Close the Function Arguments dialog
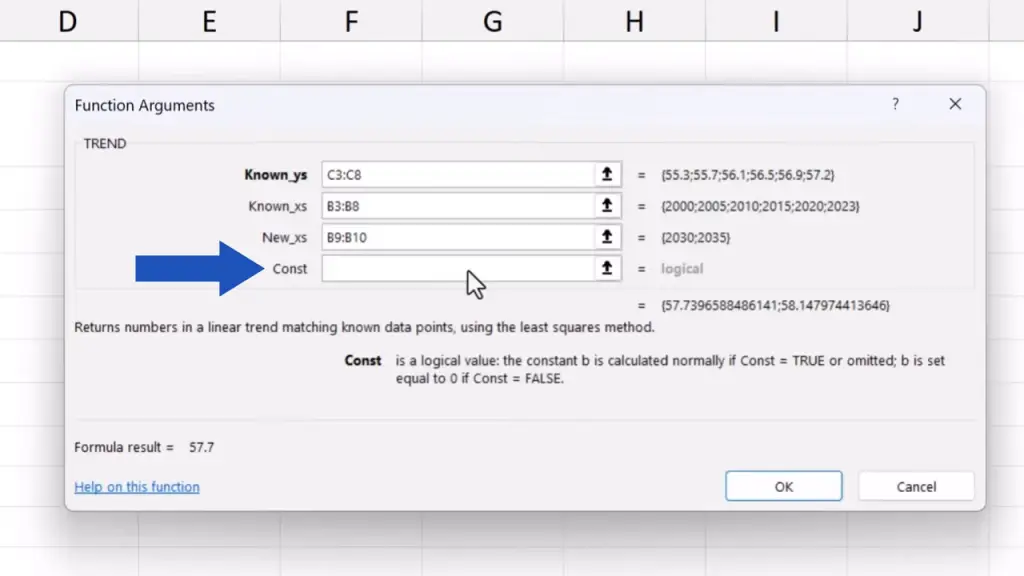1024x576 pixels. [955, 104]
